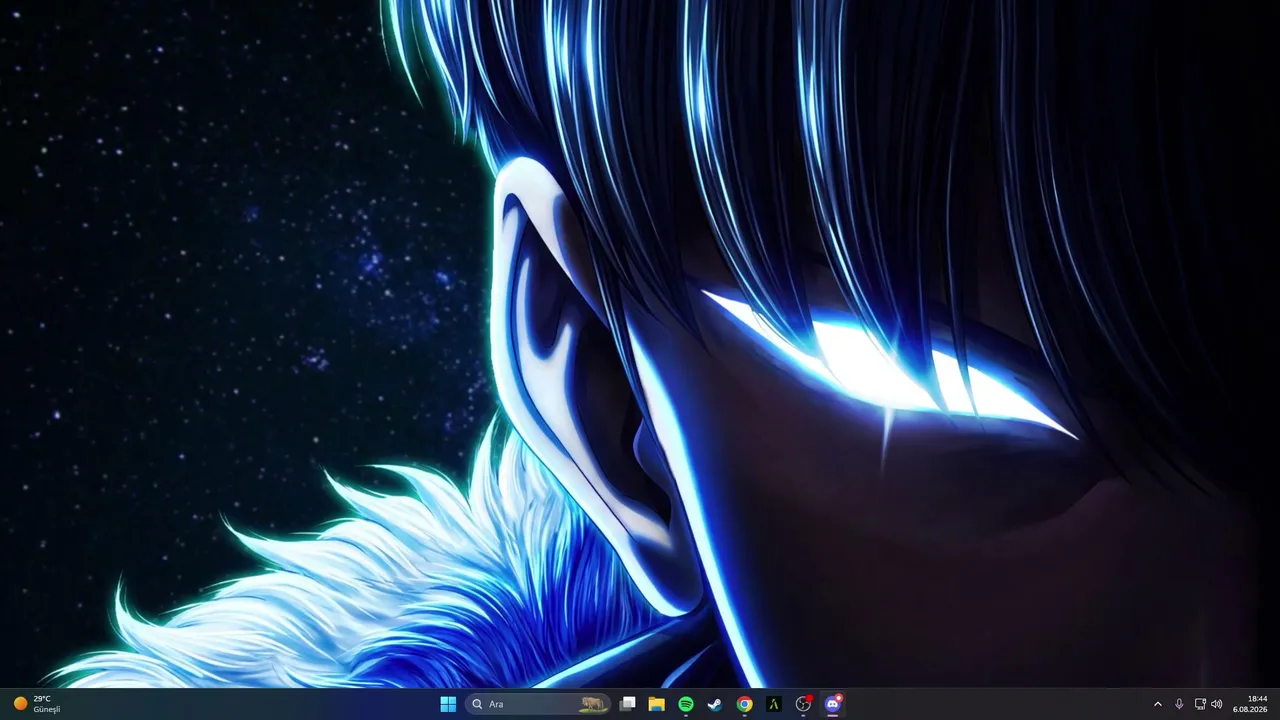Open volume control in system tray
Viewport: 1280px width, 720px height.
pos(1217,704)
